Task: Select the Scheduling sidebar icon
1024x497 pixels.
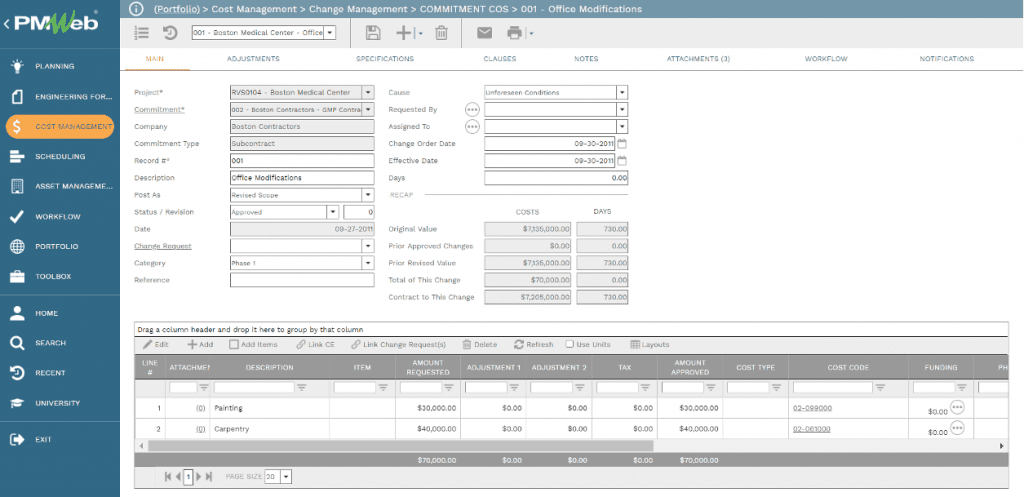Action: pyautogui.click(x=17, y=157)
